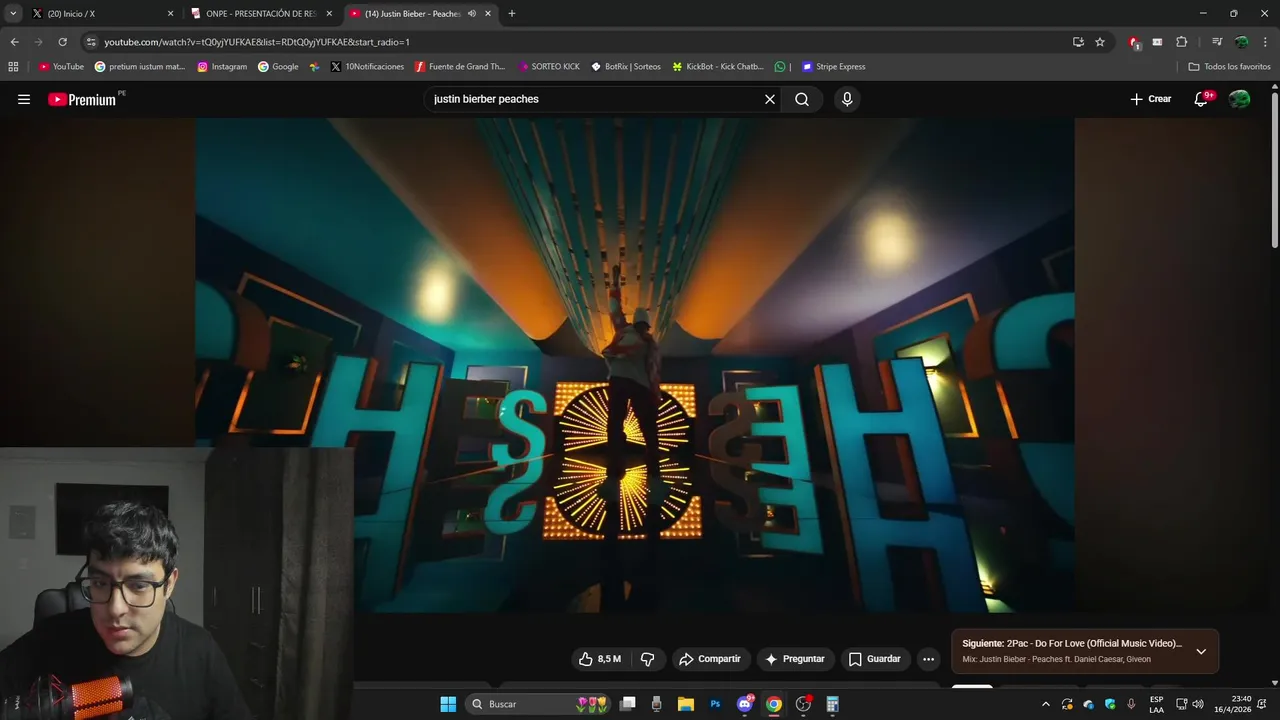1280x720 pixels.
Task: Reload the current page
Action: click(62, 42)
